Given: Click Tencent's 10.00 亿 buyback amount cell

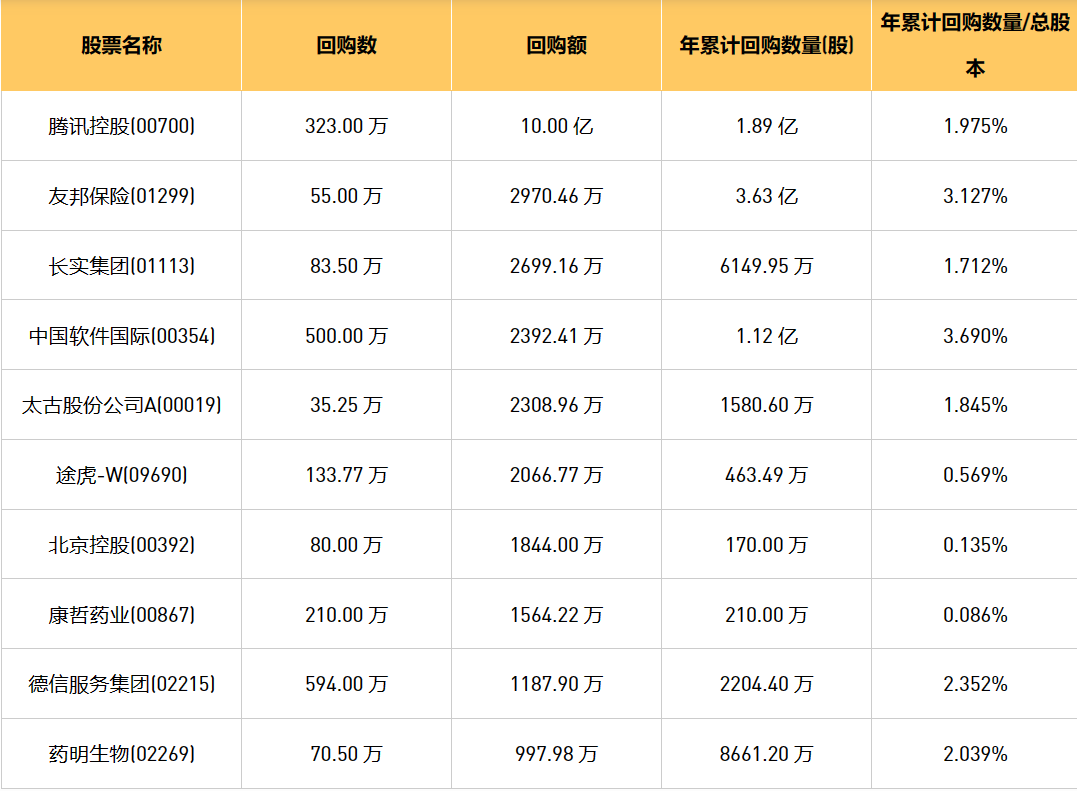Looking at the screenshot, I should click(556, 126).
